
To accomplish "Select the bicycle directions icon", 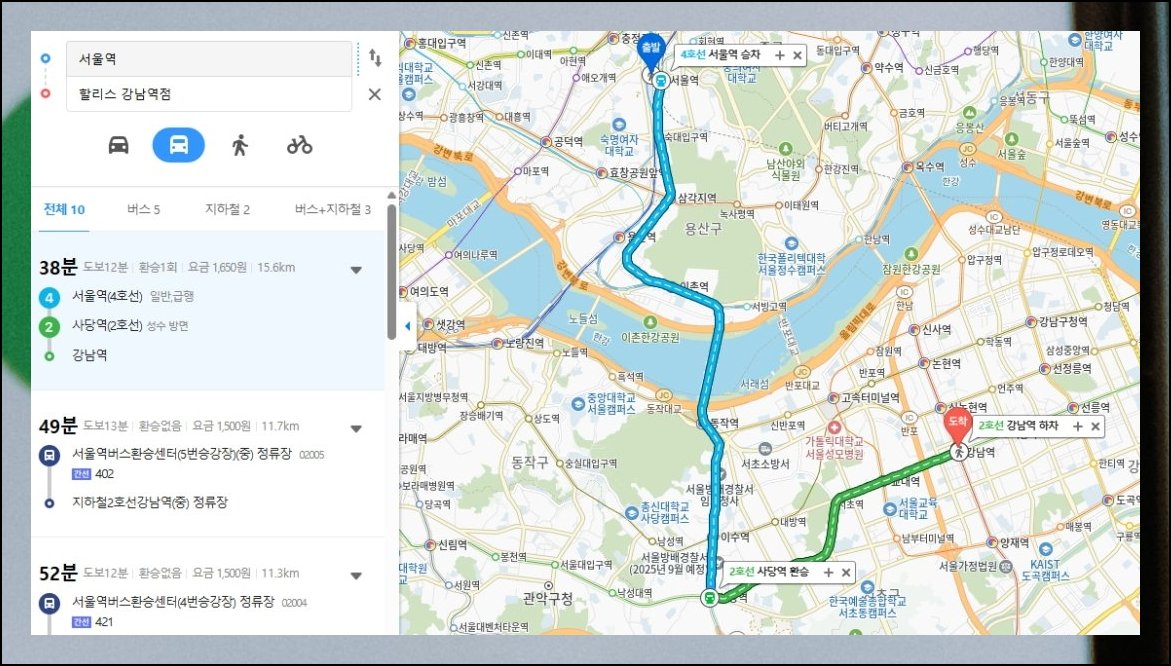I will [299, 145].
